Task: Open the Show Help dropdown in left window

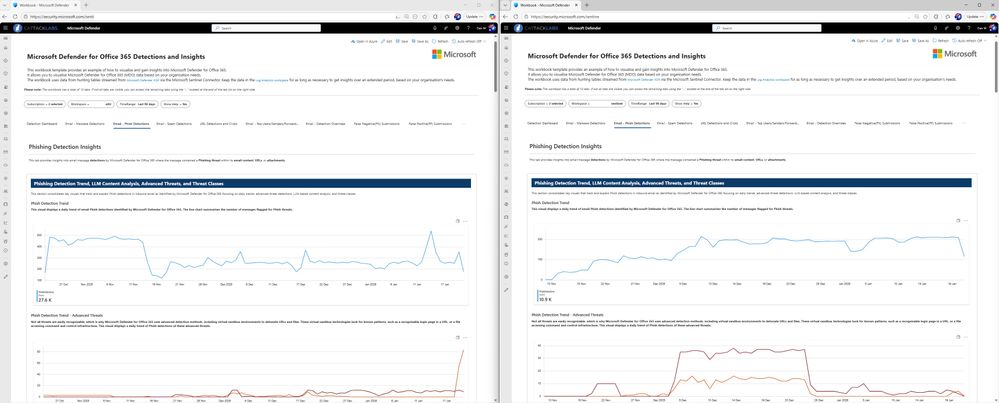Action: click(x=176, y=103)
